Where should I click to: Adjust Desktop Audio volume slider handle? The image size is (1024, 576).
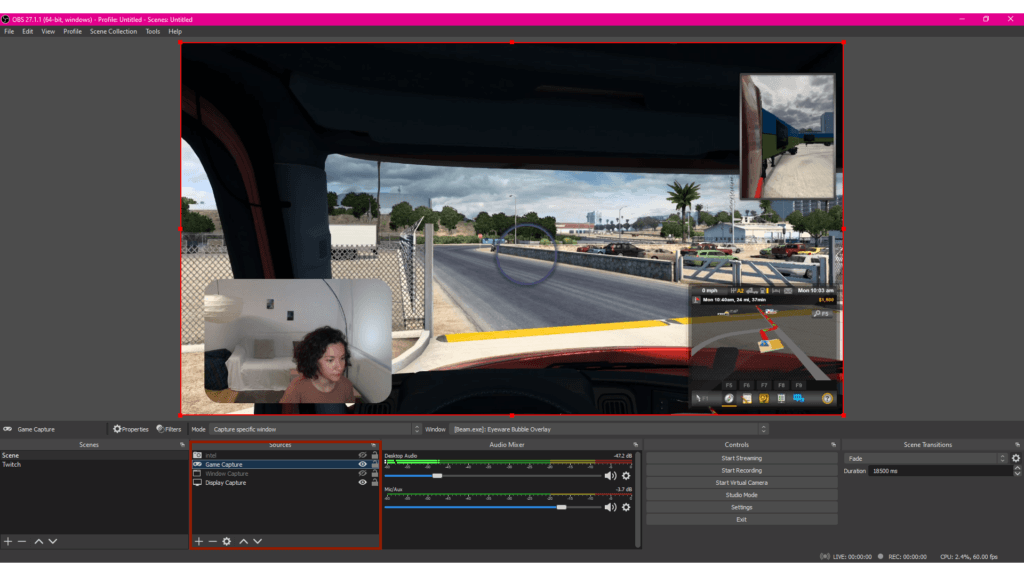coord(437,476)
